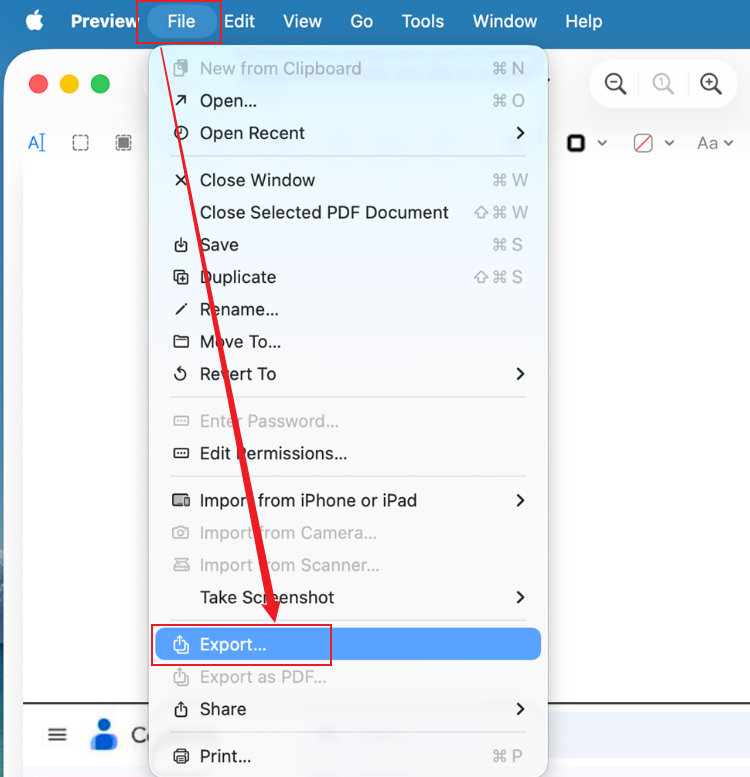This screenshot has height=777, width=750.
Task: Choose Close Selected PDF Document
Action: pyautogui.click(x=348, y=212)
